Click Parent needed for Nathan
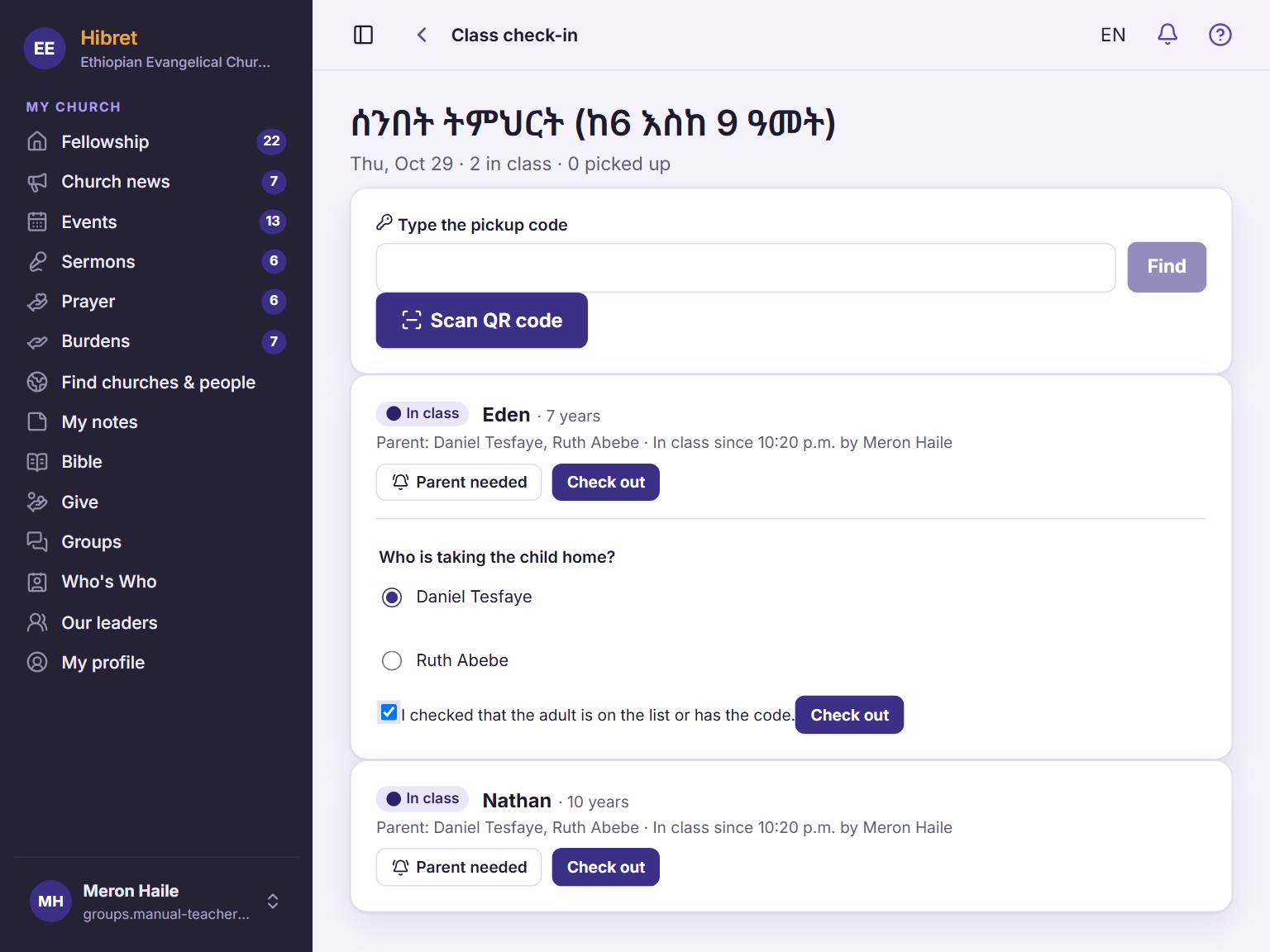Image resolution: width=1270 pixels, height=952 pixels. 459,867
